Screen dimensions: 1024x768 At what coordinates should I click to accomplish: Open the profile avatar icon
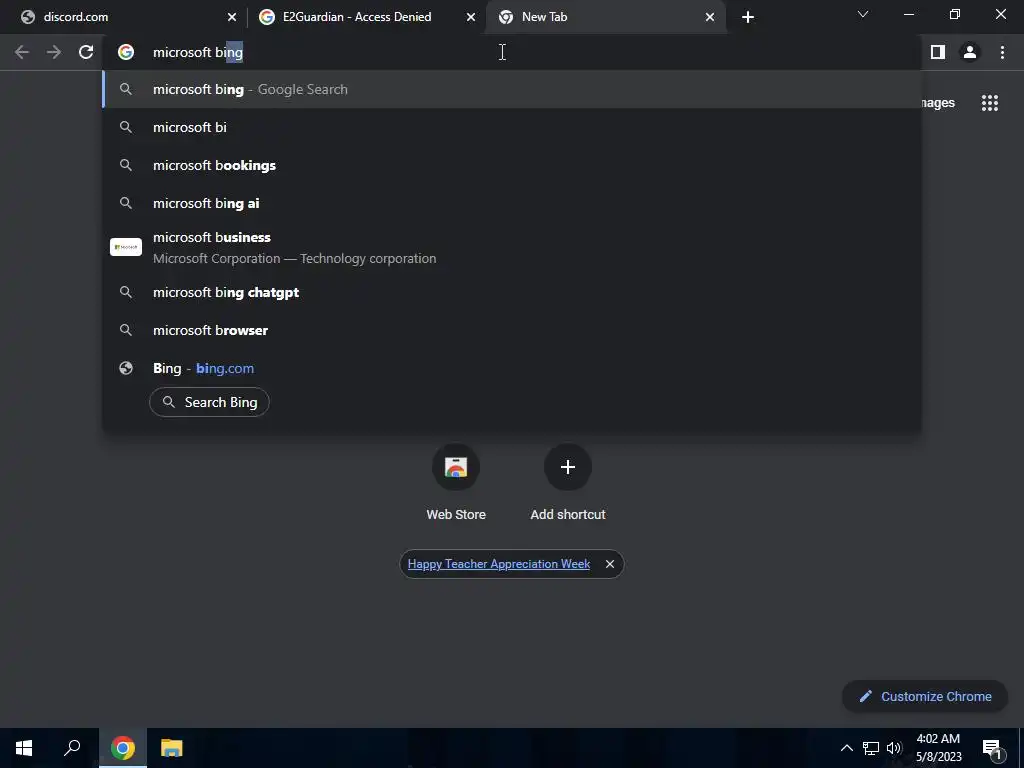click(x=970, y=52)
